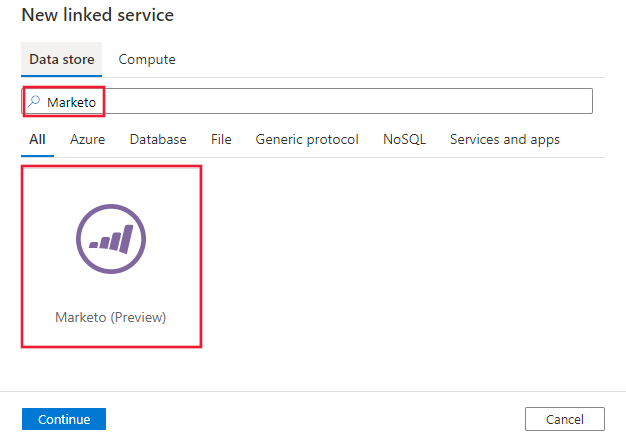Screen dimensions: 626x443
Task: Focus the empty right side of search field
Action: (x=400, y=101)
